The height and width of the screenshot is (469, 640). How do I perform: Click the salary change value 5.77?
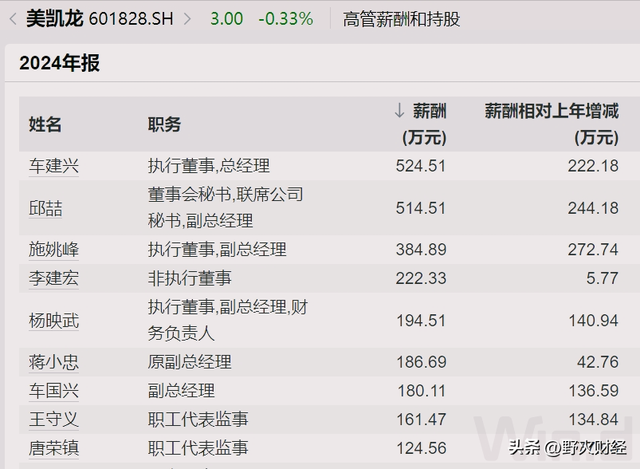(602, 278)
